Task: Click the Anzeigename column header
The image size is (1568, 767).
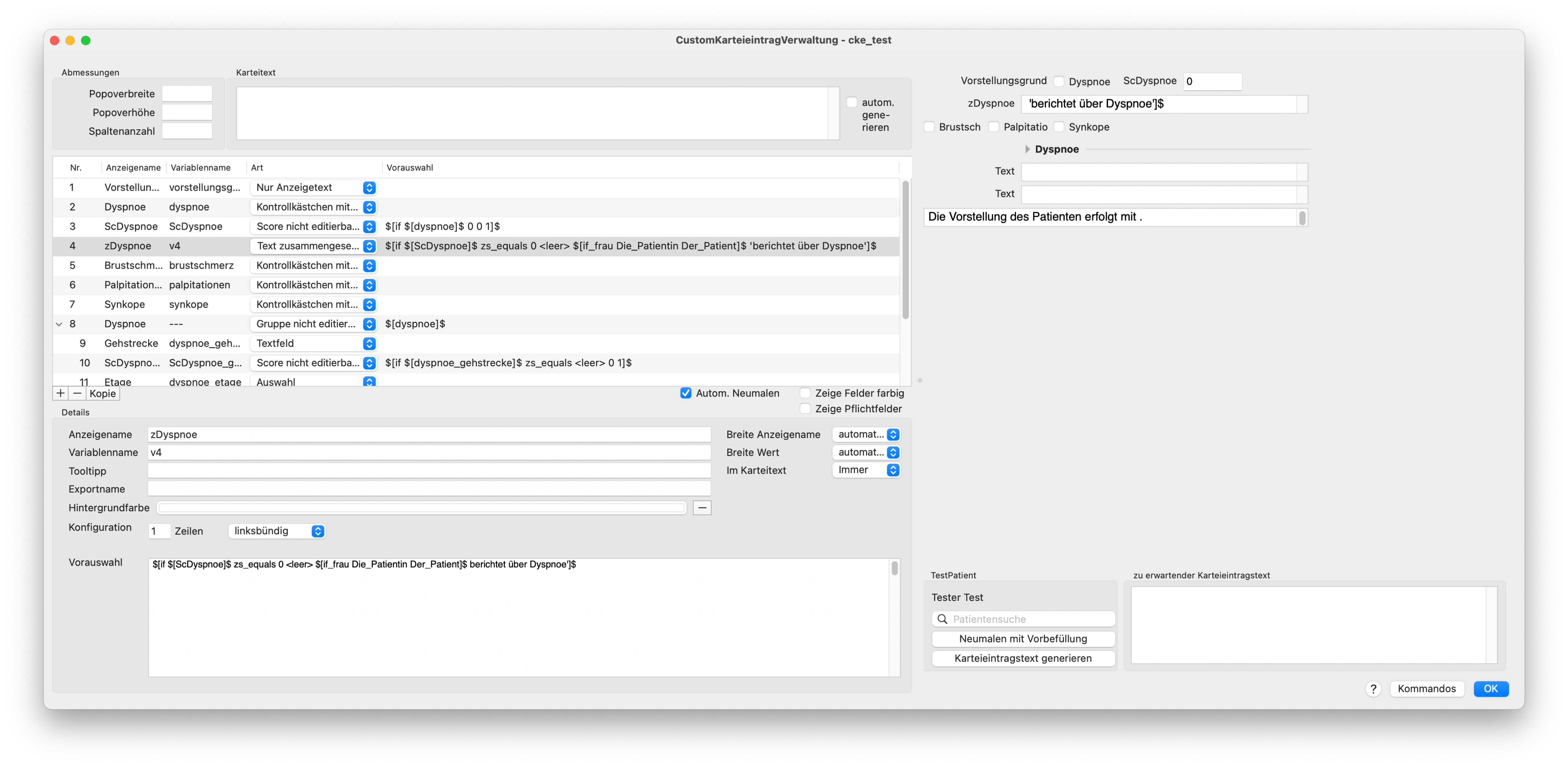Action: click(x=133, y=167)
